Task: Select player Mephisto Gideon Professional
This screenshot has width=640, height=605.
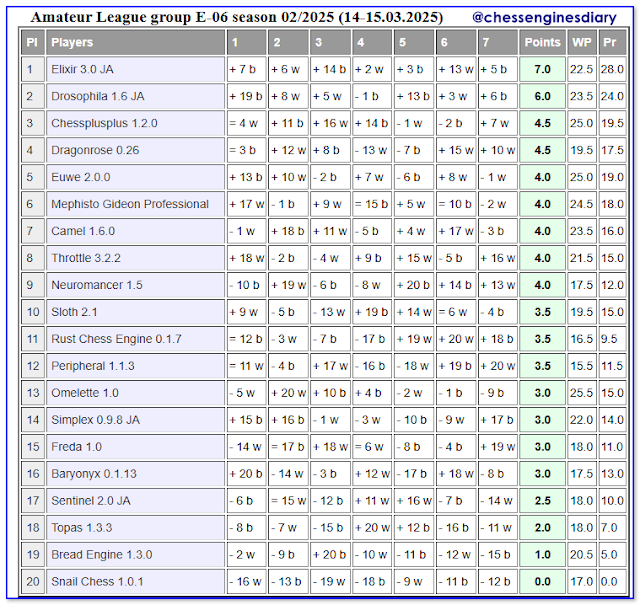Action: [x=136, y=204]
